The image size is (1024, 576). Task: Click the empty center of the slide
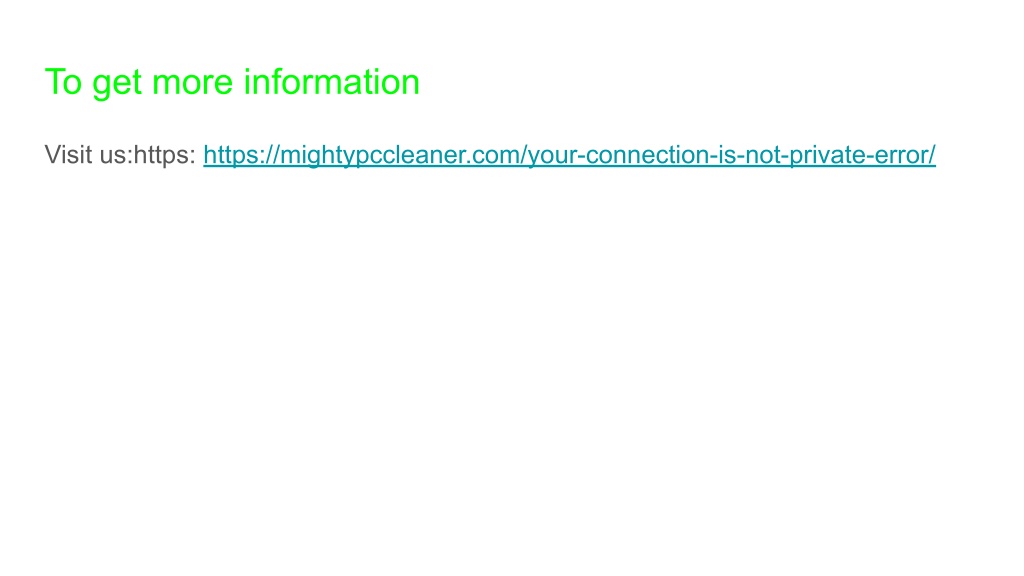click(512, 288)
